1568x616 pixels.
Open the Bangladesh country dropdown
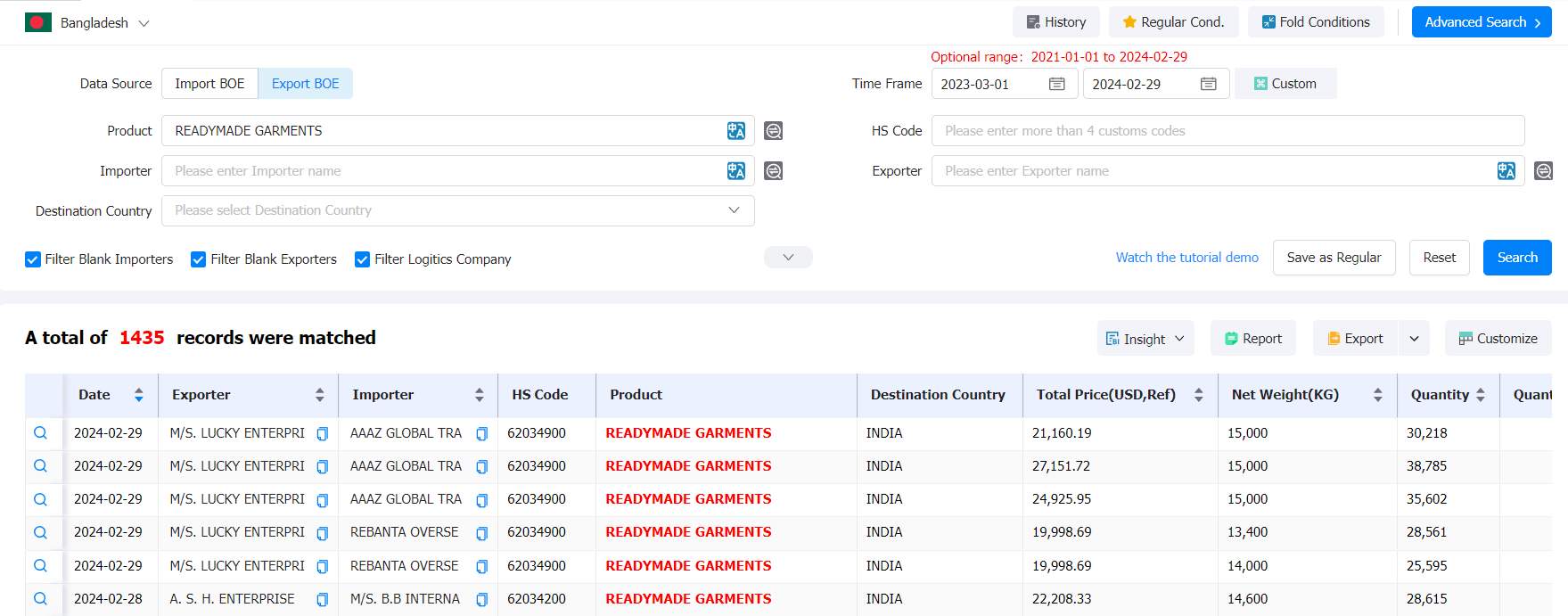pyautogui.click(x=88, y=23)
